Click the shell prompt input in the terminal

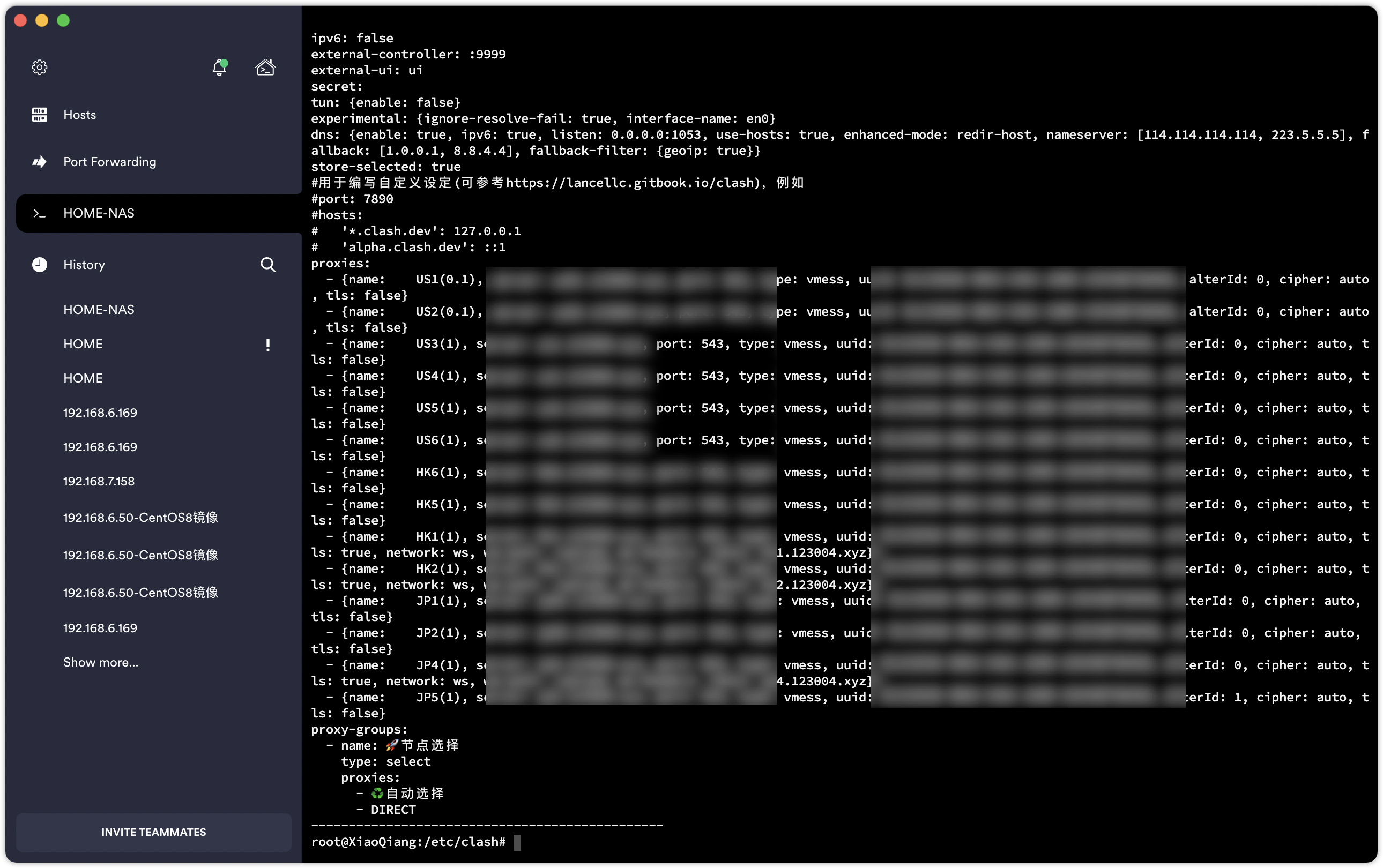click(x=516, y=842)
